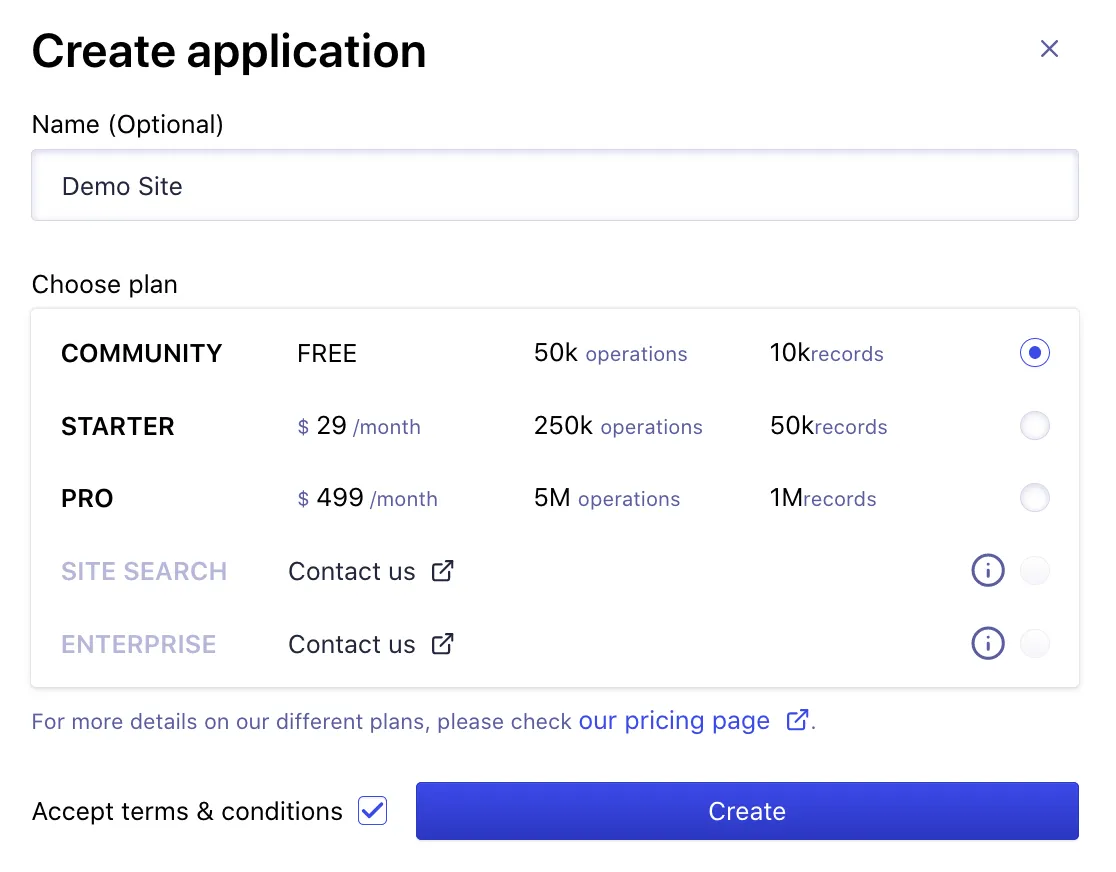The height and width of the screenshot is (872, 1116).
Task: Click Contact us for Enterprise
Action: coord(352,644)
